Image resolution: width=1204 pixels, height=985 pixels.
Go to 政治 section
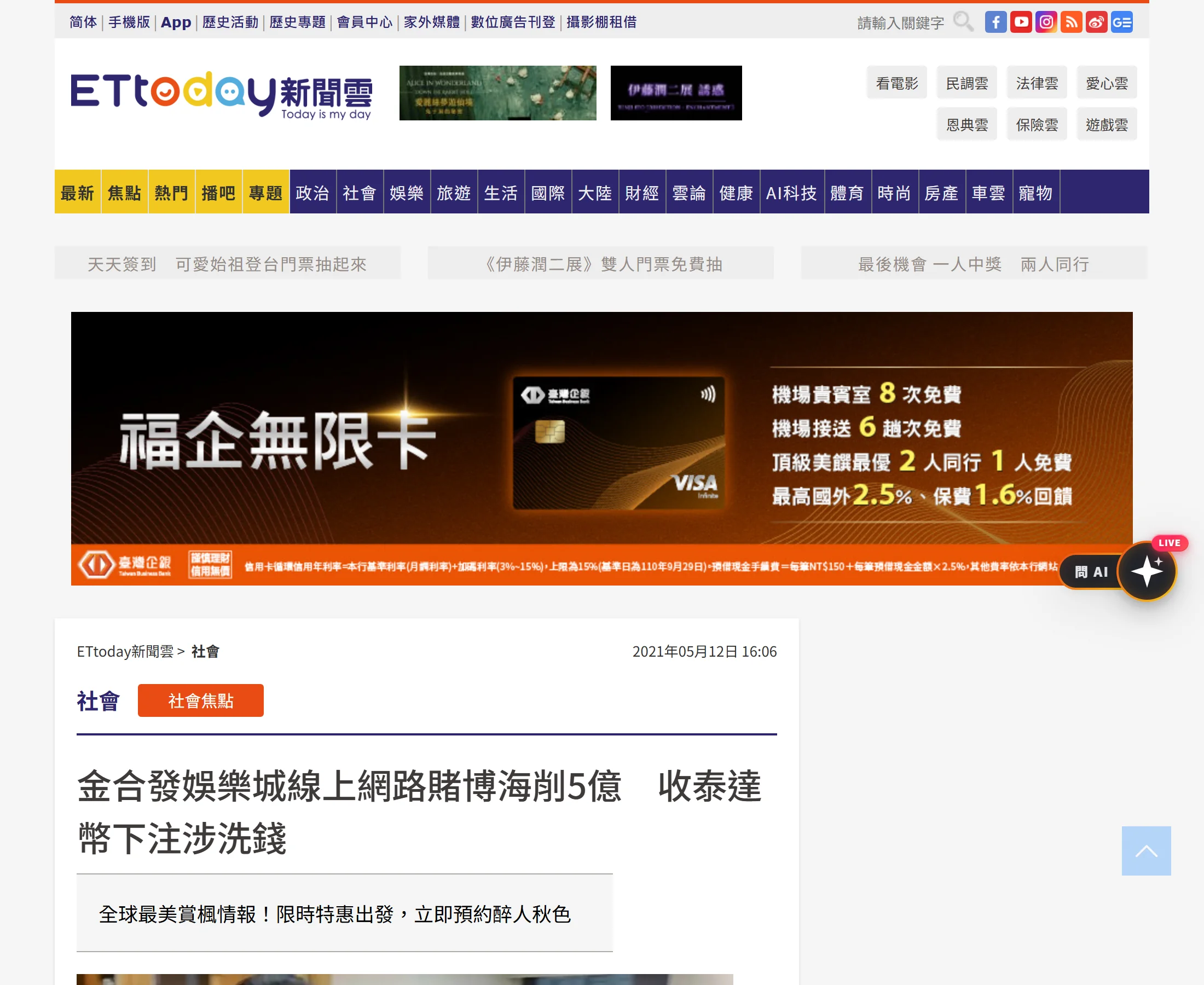coord(312,192)
